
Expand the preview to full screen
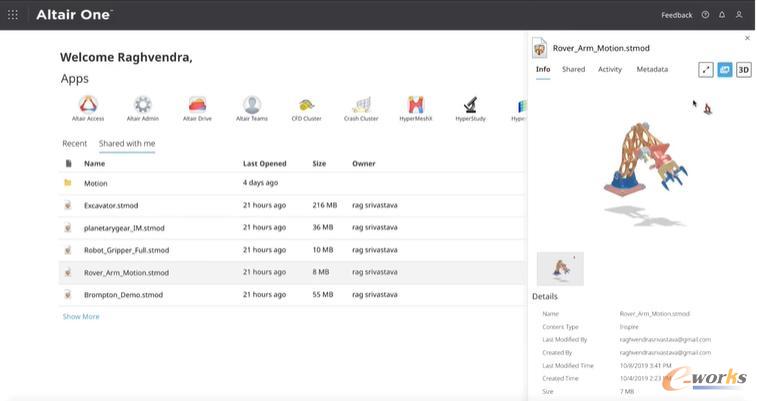706,70
